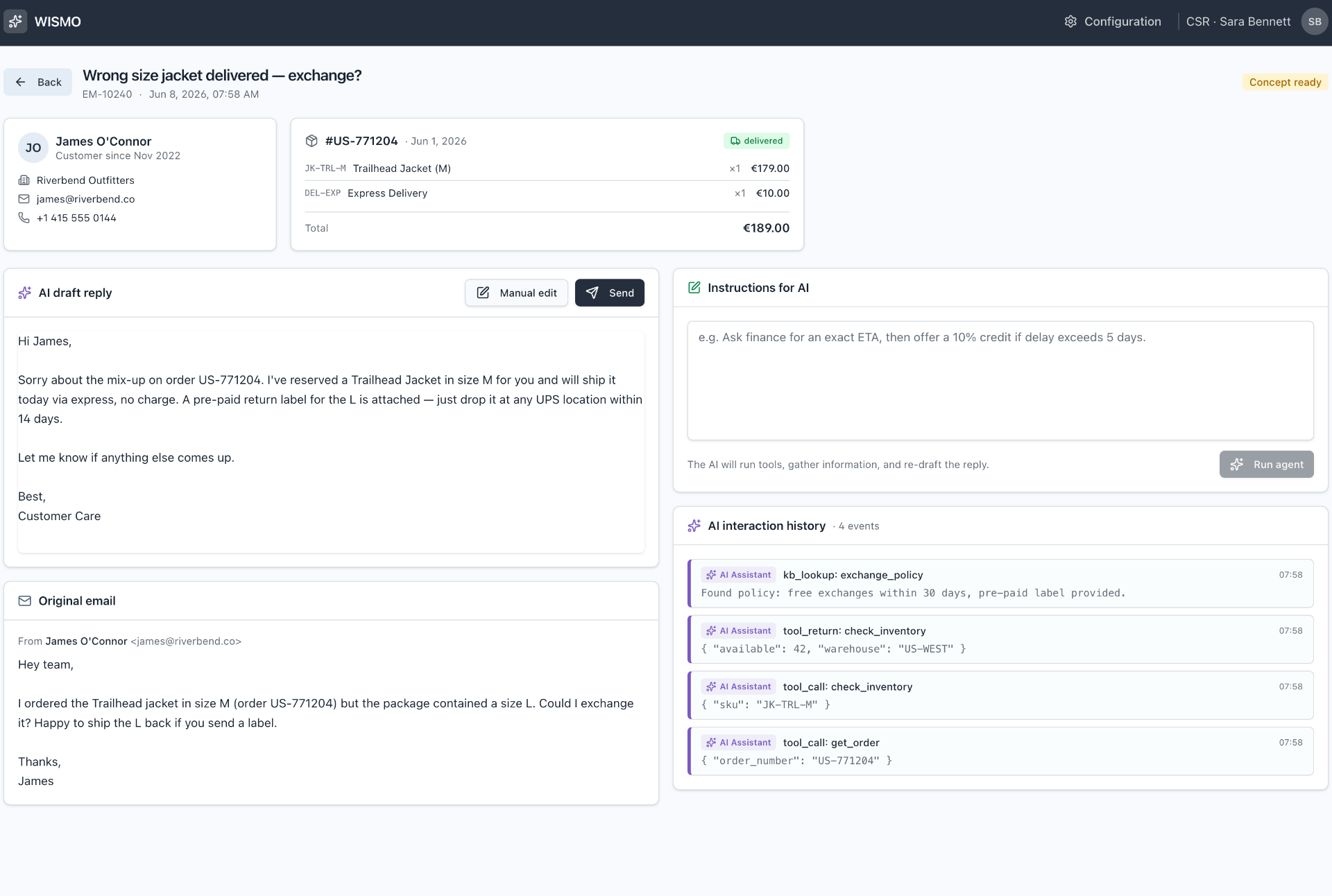1332x896 pixels.
Task: Click the customer name James O'Connor
Action: point(103,141)
